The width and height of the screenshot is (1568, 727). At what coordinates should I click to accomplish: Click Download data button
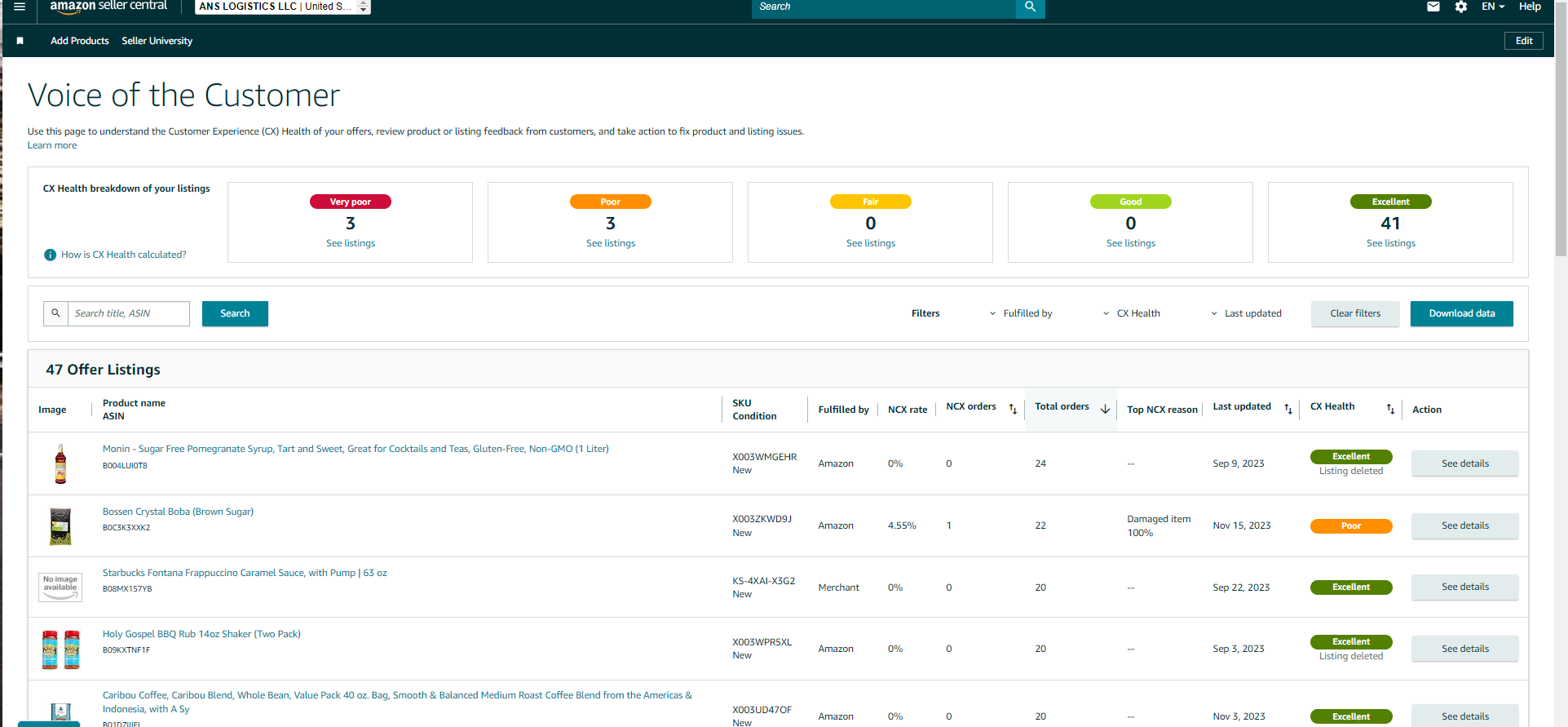click(x=1462, y=313)
